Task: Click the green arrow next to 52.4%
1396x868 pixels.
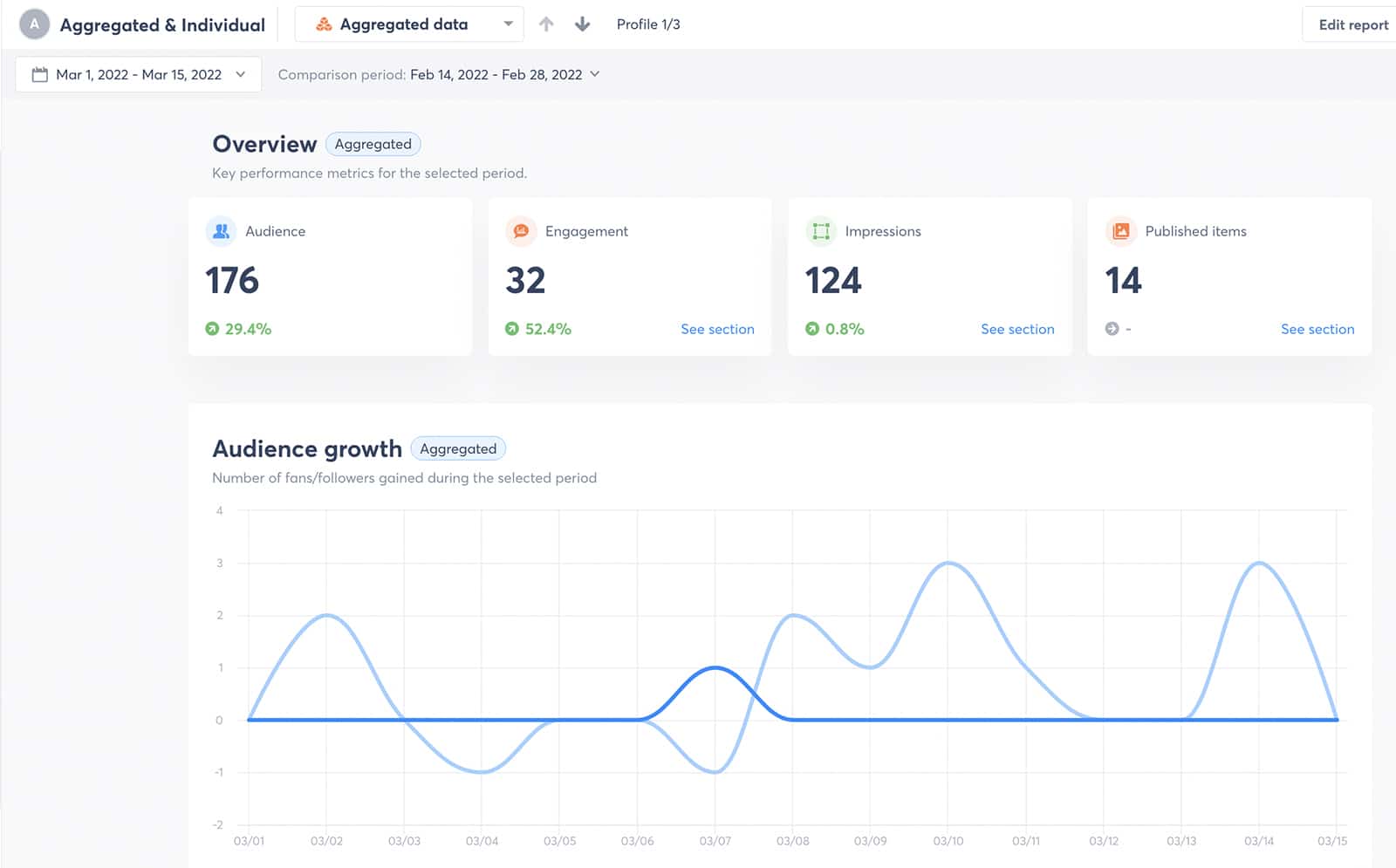Action: click(x=513, y=329)
